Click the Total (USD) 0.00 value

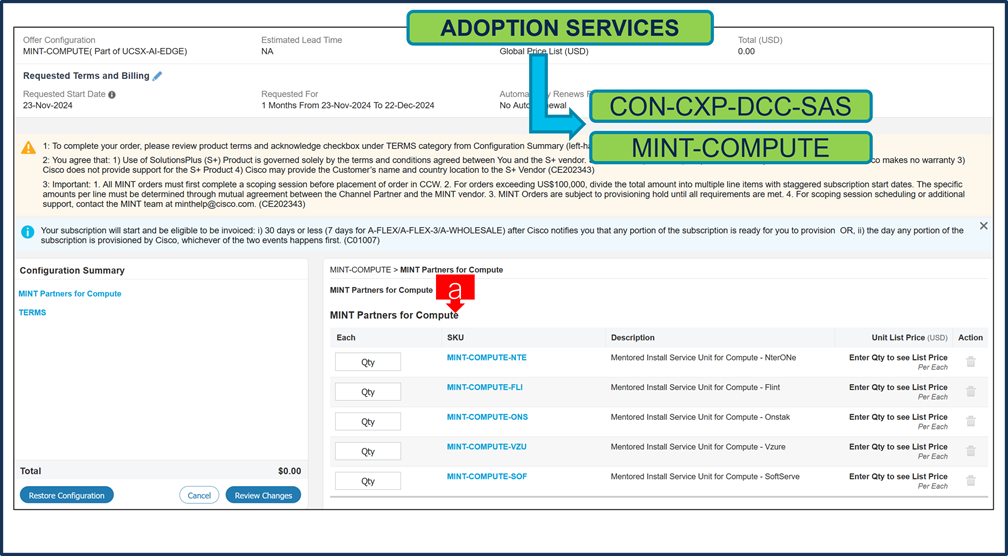click(x=746, y=51)
